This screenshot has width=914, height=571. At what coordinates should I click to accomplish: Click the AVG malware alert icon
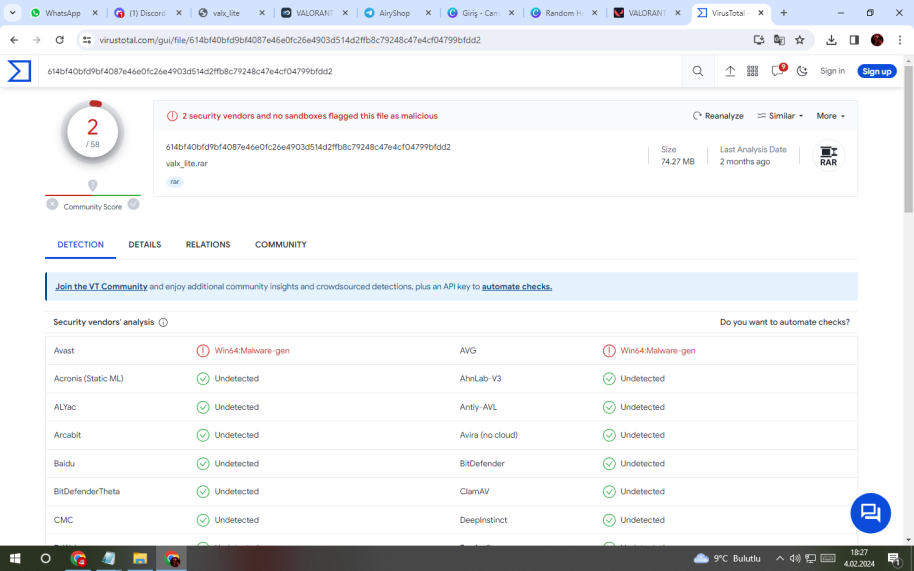(609, 351)
